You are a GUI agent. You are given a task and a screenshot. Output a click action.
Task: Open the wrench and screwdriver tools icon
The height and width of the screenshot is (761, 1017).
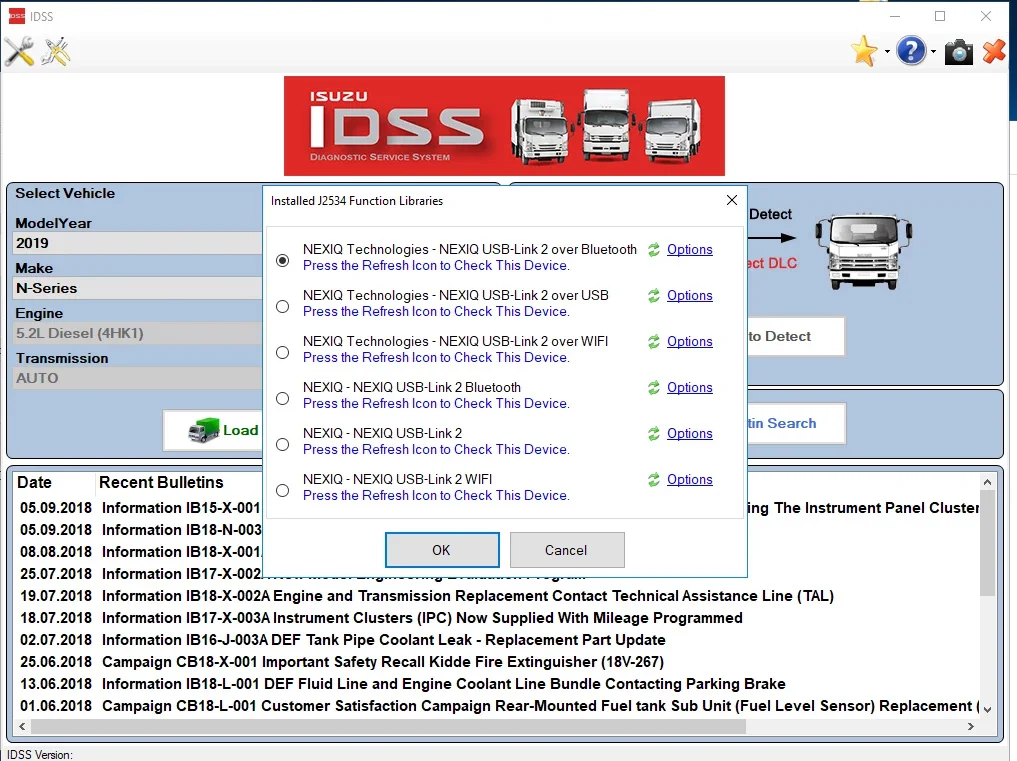[x=19, y=52]
